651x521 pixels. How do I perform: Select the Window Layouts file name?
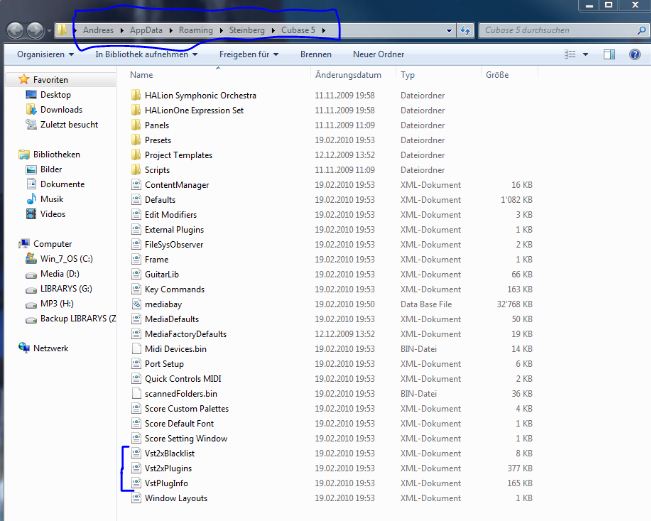(x=176, y=498)
